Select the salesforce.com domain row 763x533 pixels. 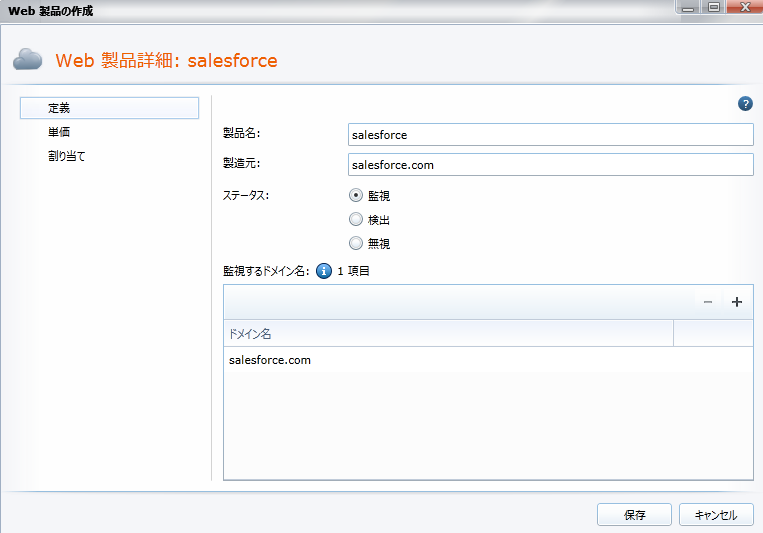[x=489, y=360]
